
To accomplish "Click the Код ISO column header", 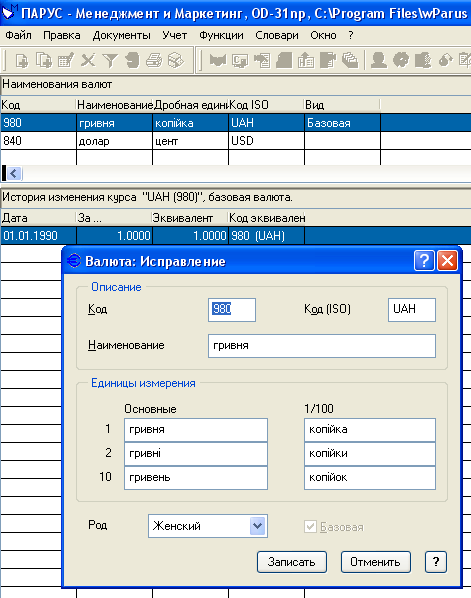I will pyautogui.click(x=266, y=105).
